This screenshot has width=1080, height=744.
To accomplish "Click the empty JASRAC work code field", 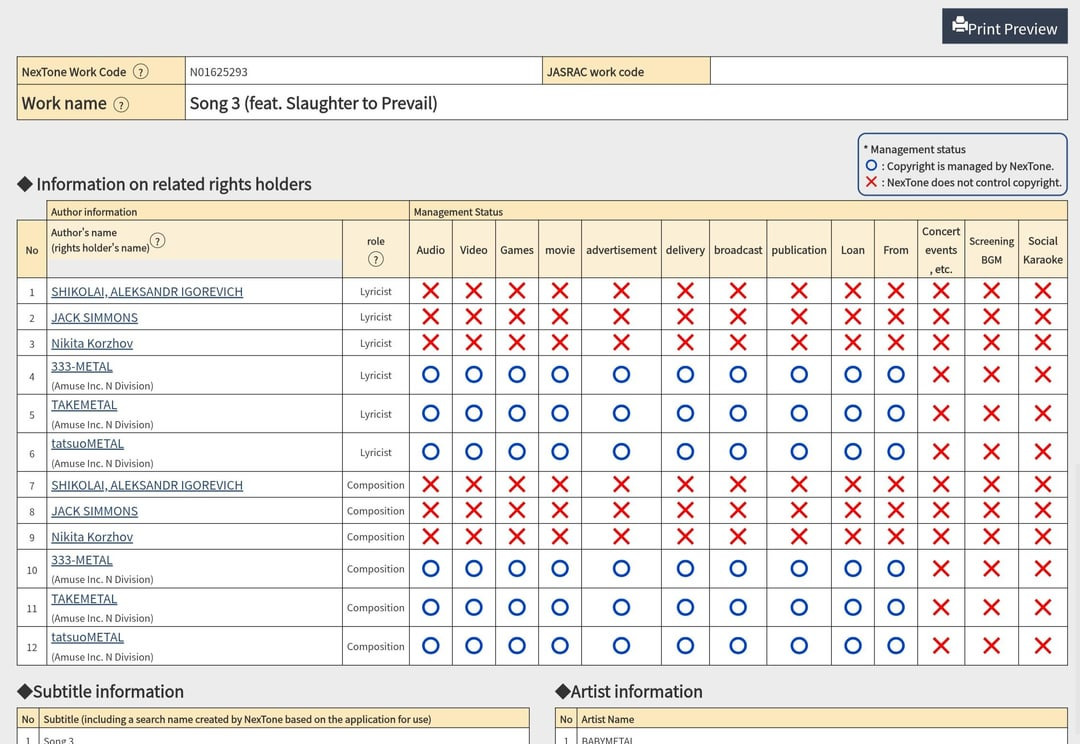I will coord(888,72).
